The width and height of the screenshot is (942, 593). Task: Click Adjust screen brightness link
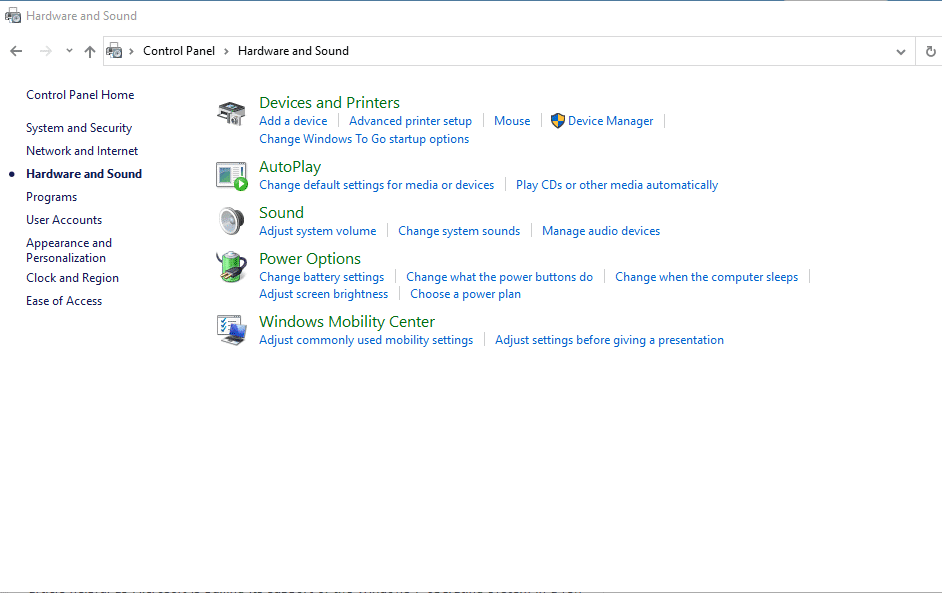click(323, 294)
